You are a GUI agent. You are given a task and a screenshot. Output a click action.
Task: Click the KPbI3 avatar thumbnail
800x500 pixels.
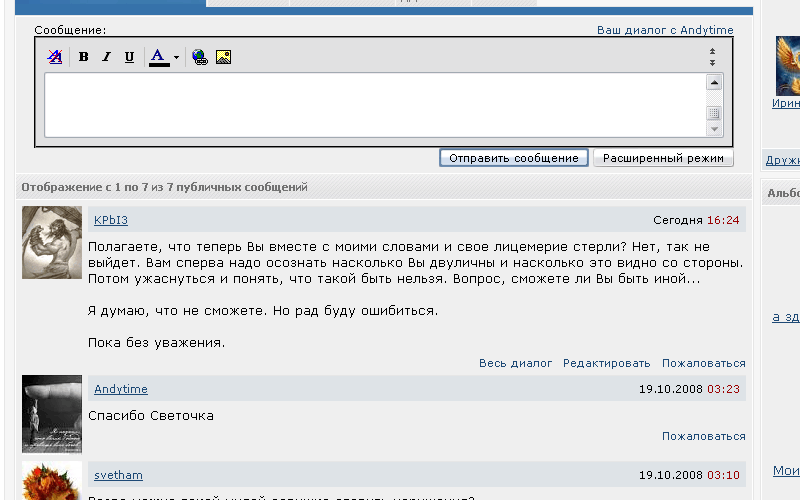(x=52, y=242)
